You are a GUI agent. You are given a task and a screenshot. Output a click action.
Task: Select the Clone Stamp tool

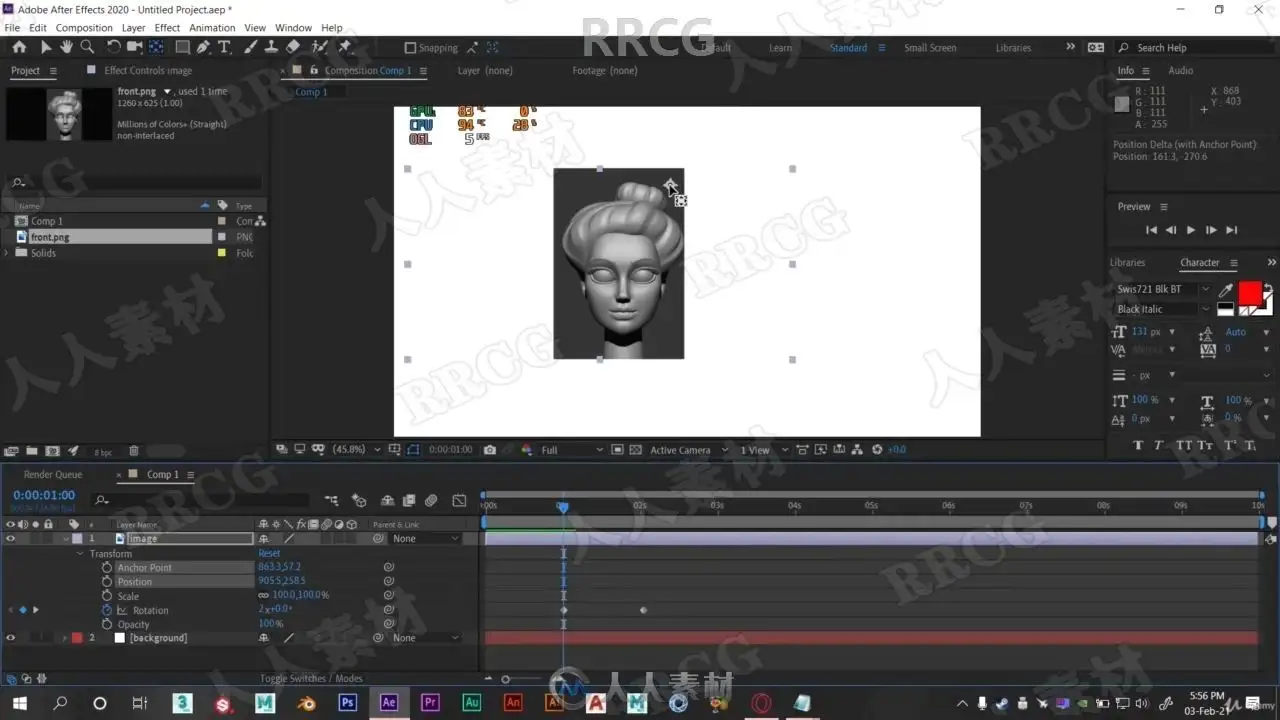(271, 47)
